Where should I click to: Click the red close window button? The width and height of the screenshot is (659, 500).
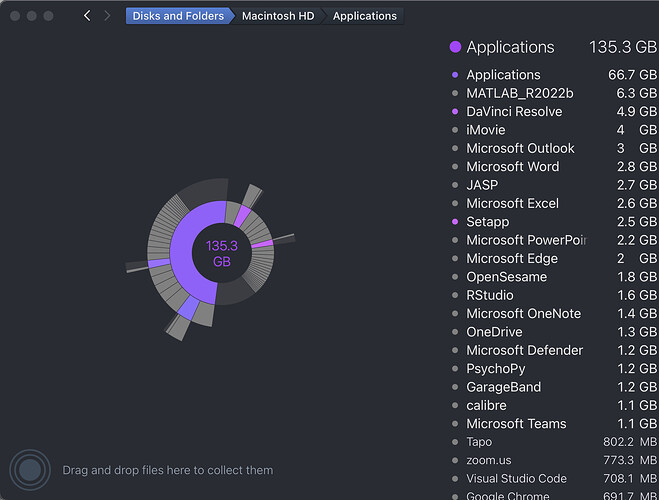click(x=14, y=16)
